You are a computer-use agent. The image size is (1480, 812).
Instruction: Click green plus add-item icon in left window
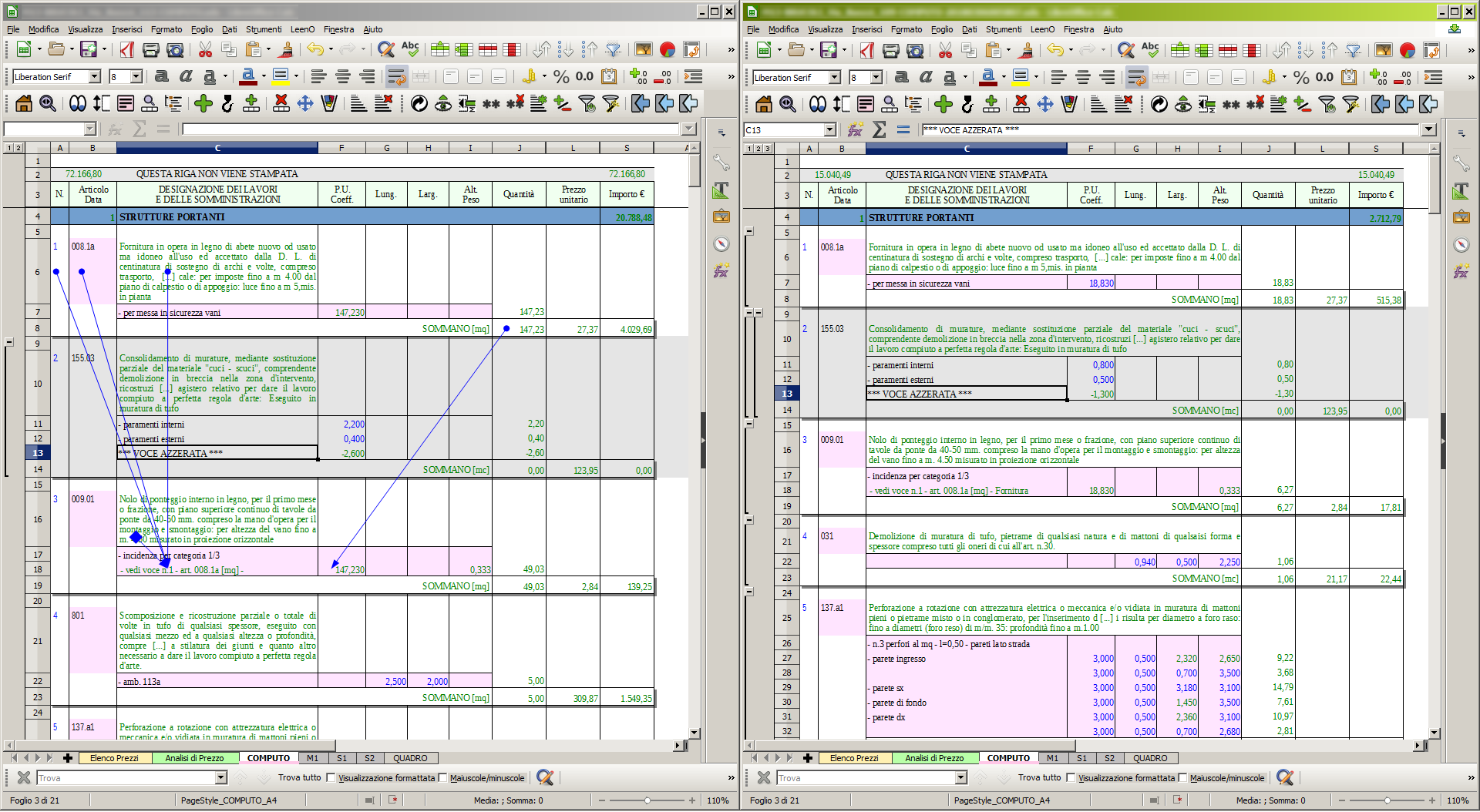coord(203,103)
